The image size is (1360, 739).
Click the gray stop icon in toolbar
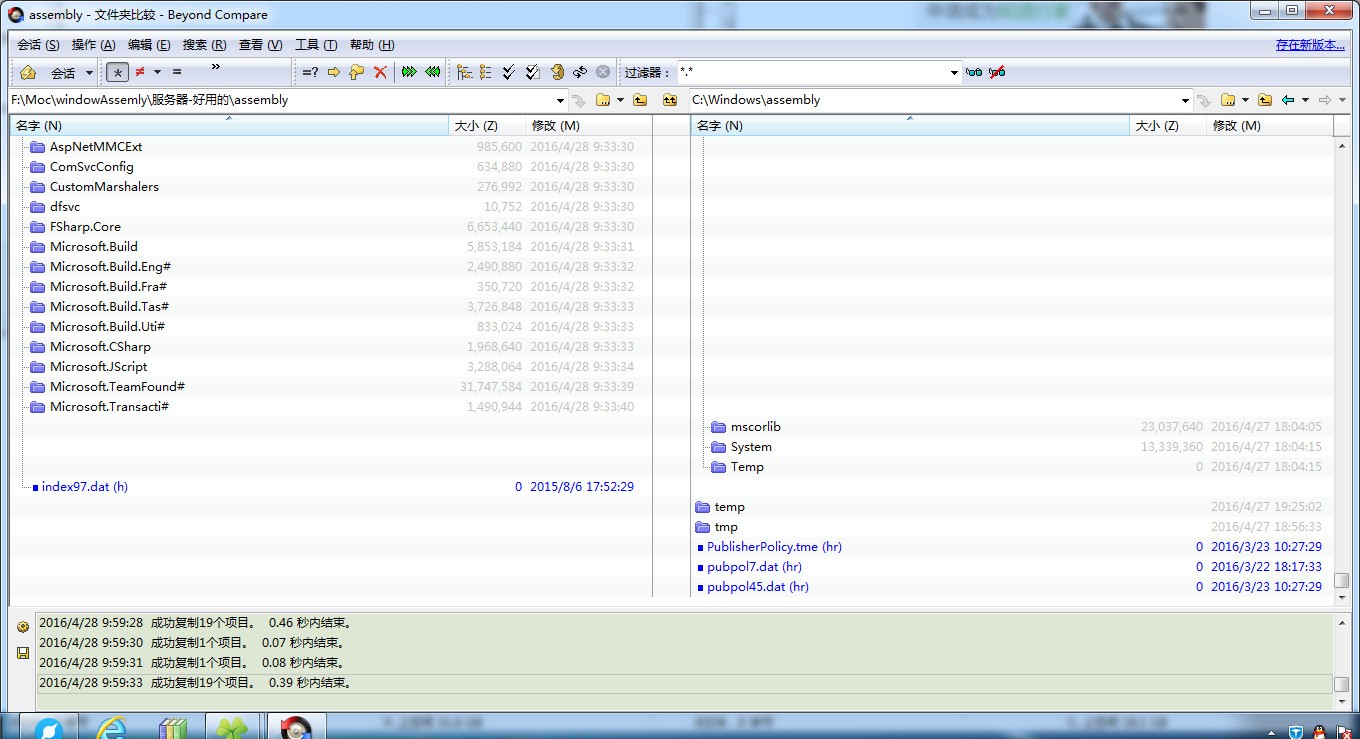[603, 72]
